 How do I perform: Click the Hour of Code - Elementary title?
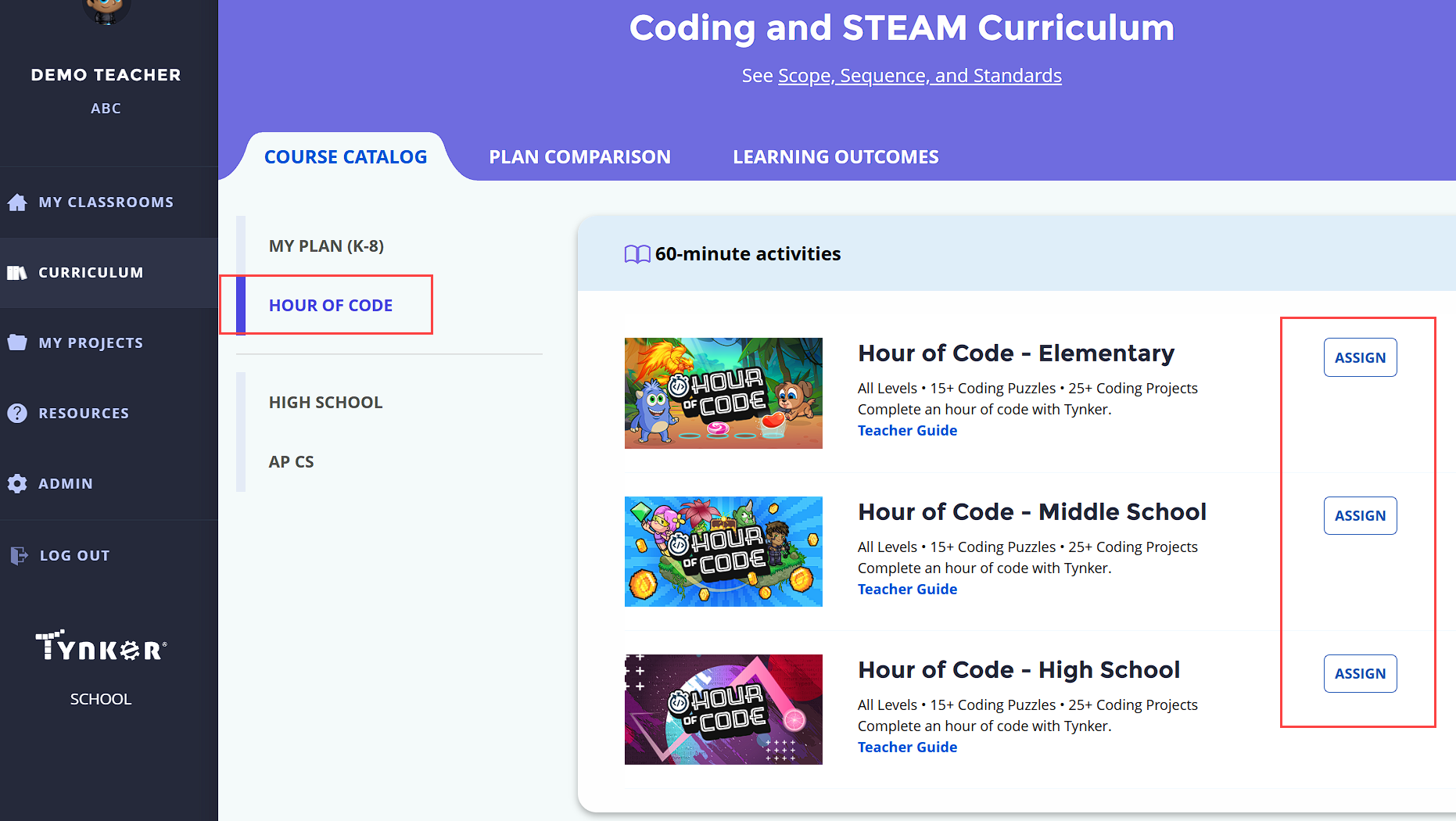1017,353
